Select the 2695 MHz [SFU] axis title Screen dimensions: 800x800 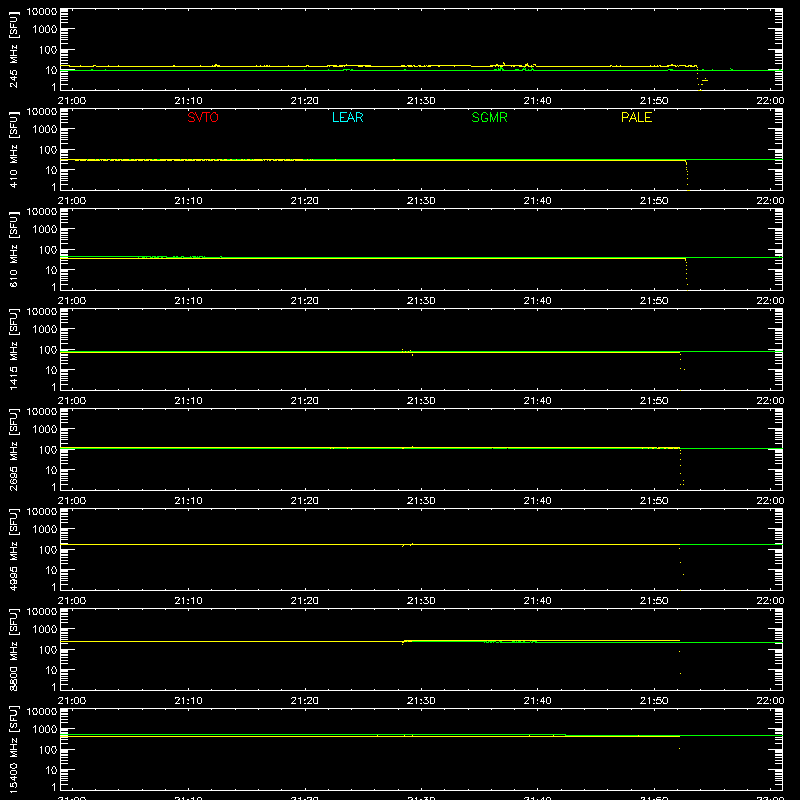[x=13, y=449]
